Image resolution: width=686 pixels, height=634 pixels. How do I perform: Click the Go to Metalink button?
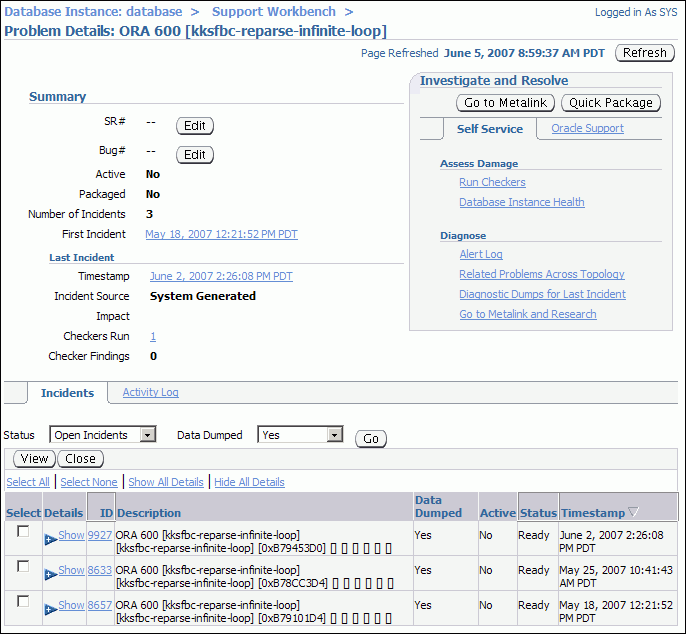click(x=505, y=103)
